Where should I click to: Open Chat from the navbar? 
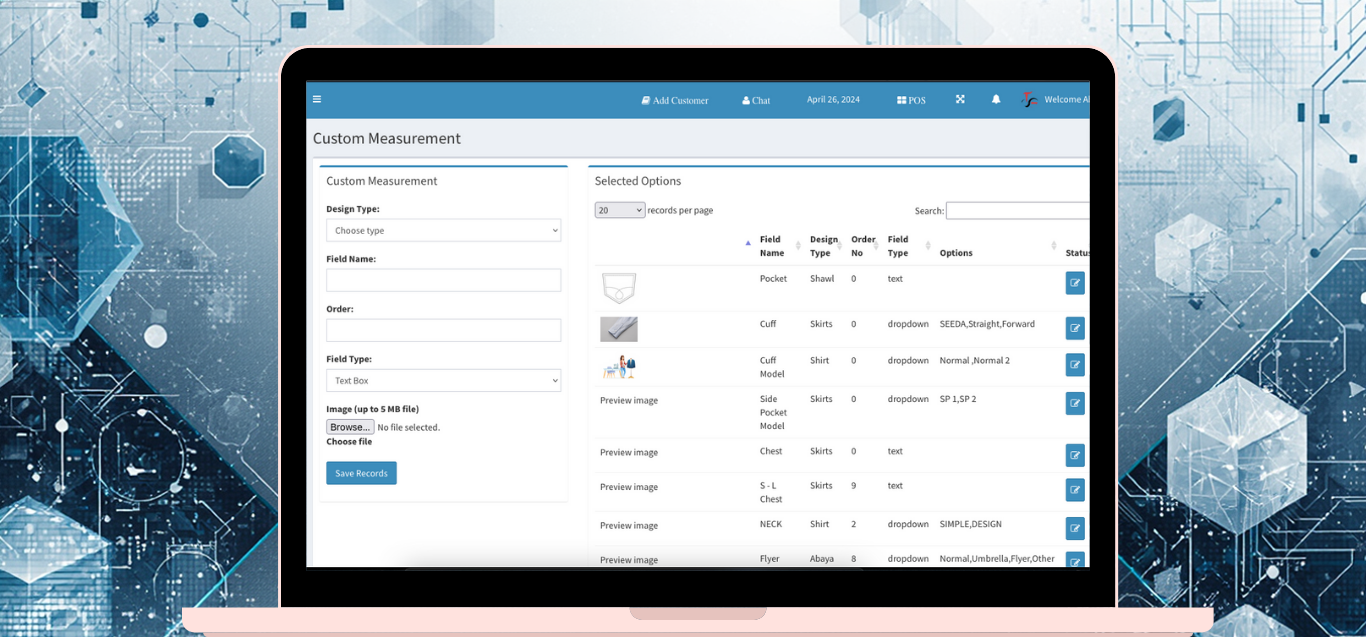[x=755, y=100]
